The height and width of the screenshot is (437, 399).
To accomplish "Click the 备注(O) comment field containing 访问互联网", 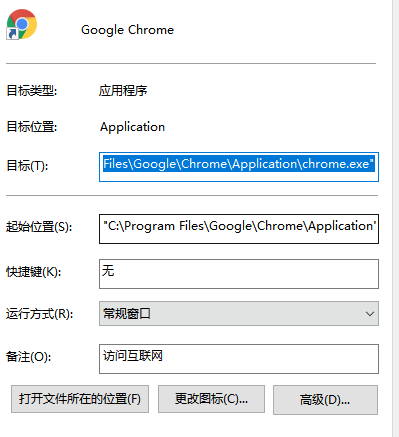I will tap(239, 359).
